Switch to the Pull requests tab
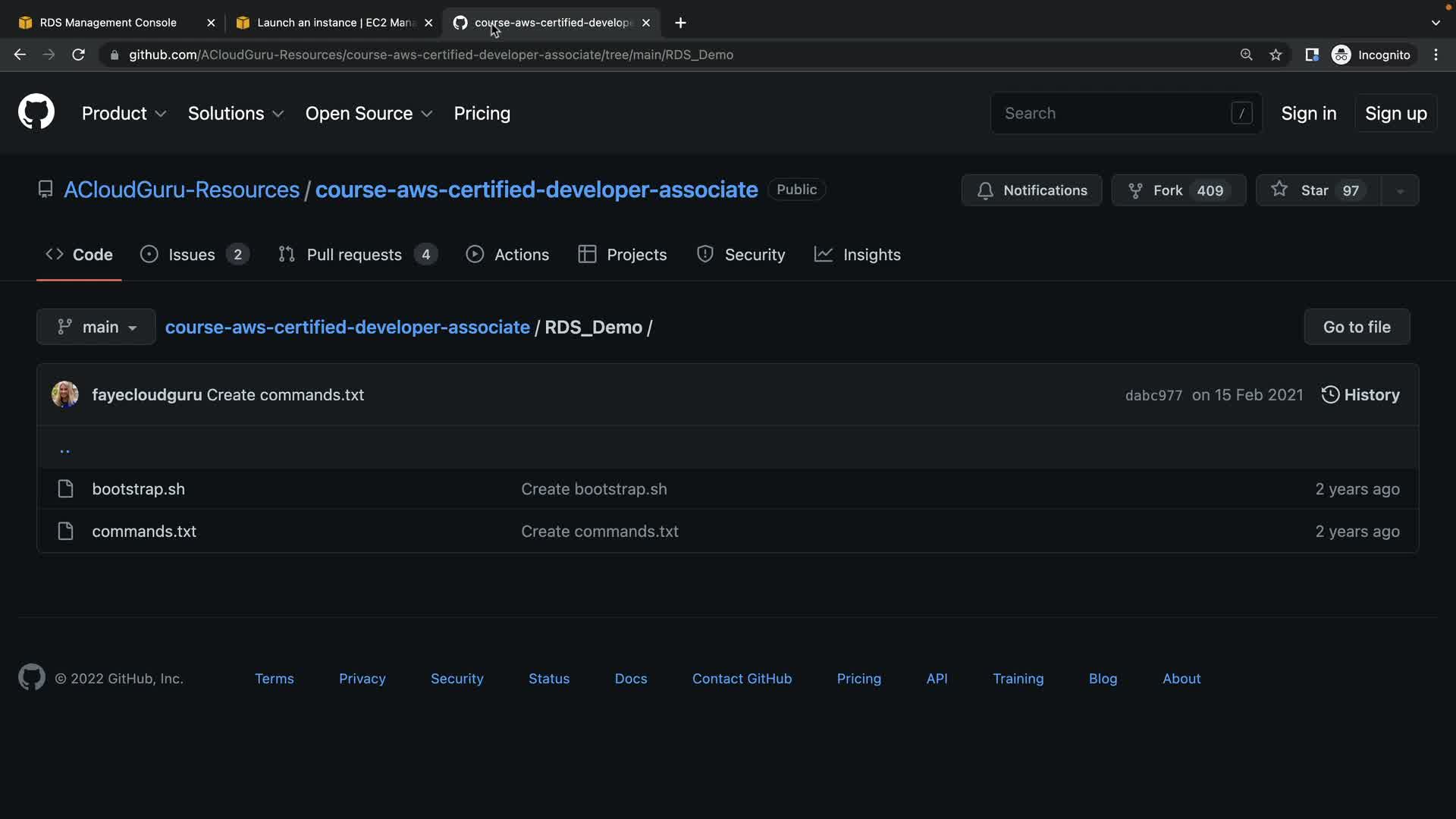 (x=355, y=255)
